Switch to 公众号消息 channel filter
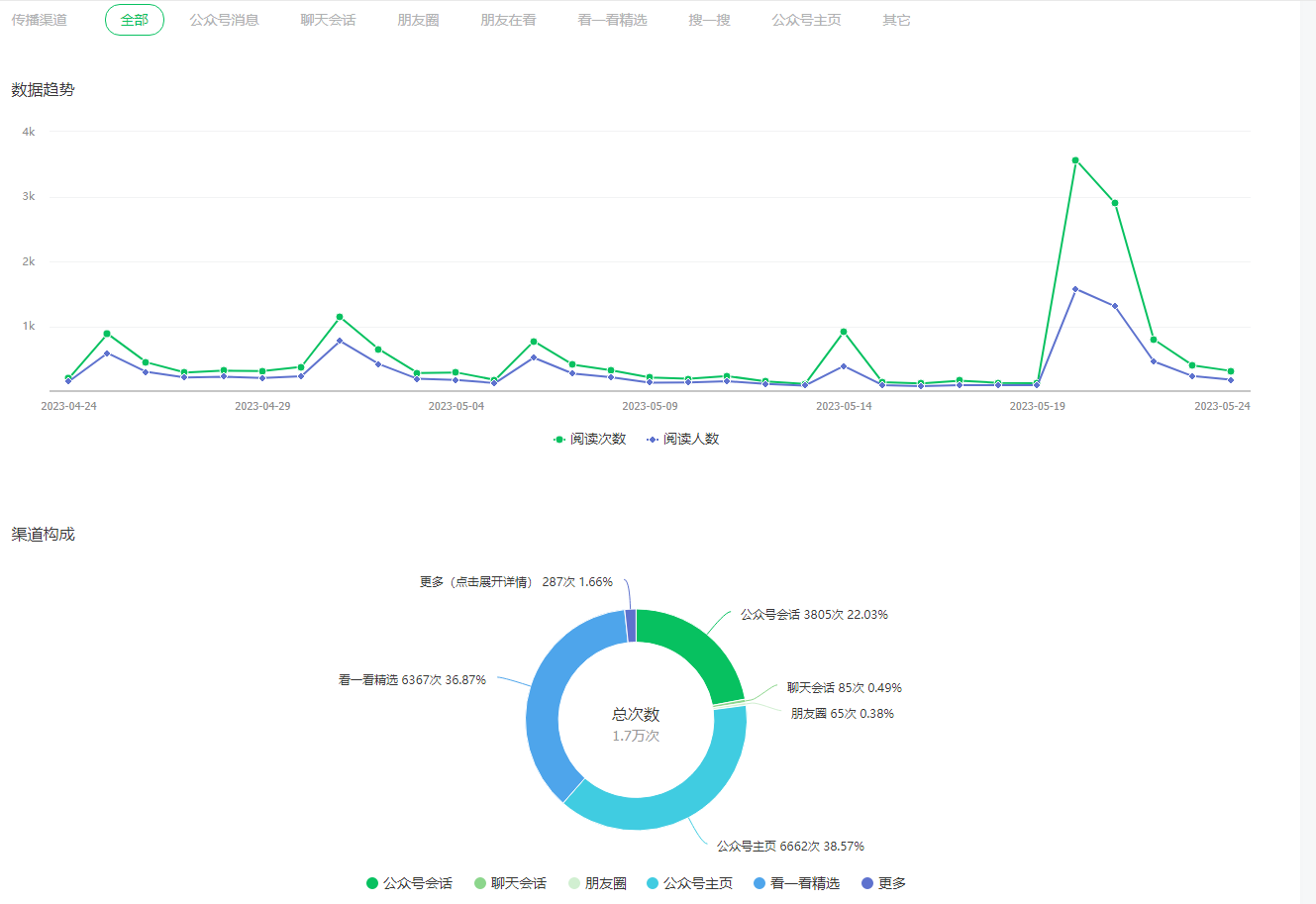 click(224, 20)
